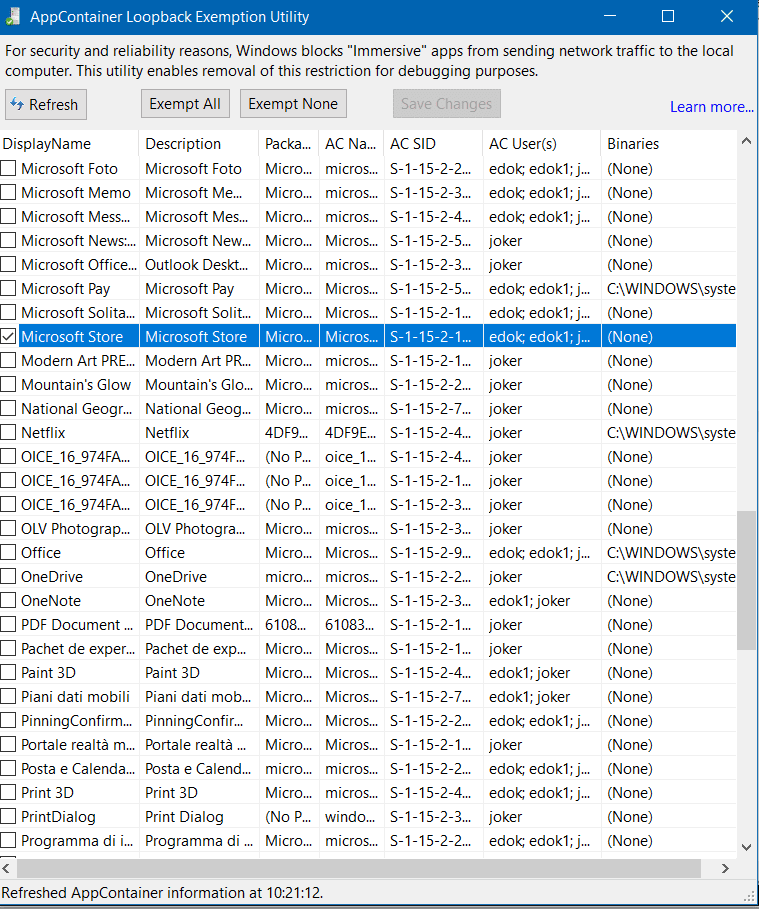Select the PinningConfirm... row name
Viewport: 759px width, 909px height.
click(x=77, y=721)
